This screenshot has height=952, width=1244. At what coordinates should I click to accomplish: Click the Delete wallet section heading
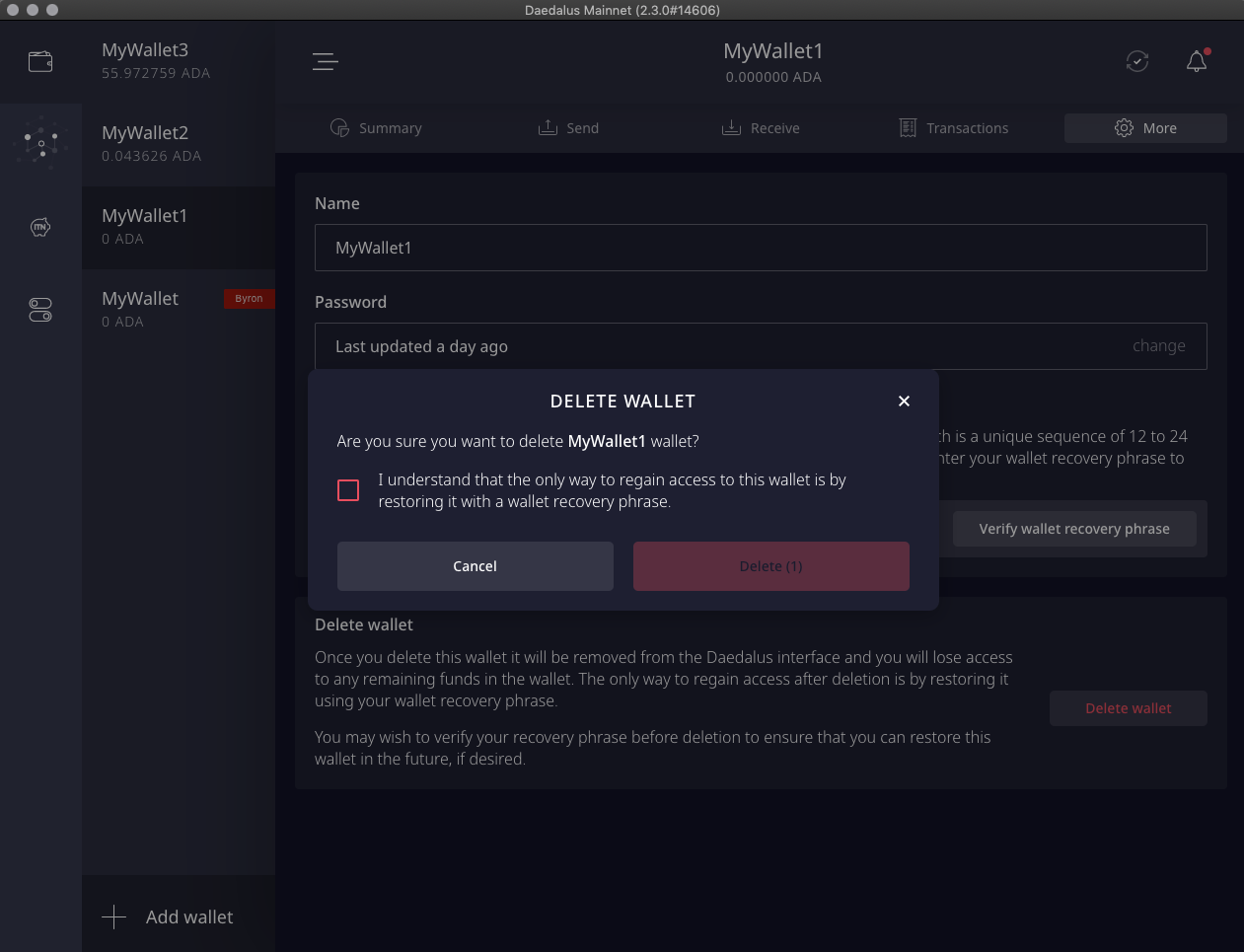coord(364,624)
